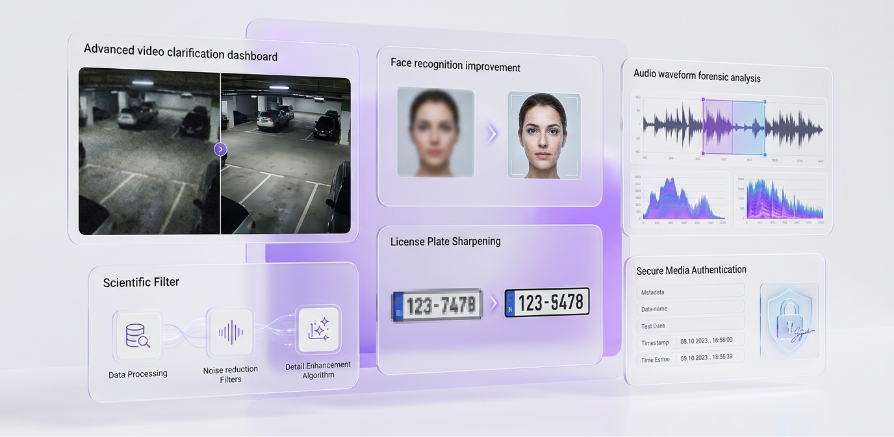Image resolution: width=894 pixels, height=437 pixels.
Task: Click the Data-name field
Action: (x=690, y=308)
